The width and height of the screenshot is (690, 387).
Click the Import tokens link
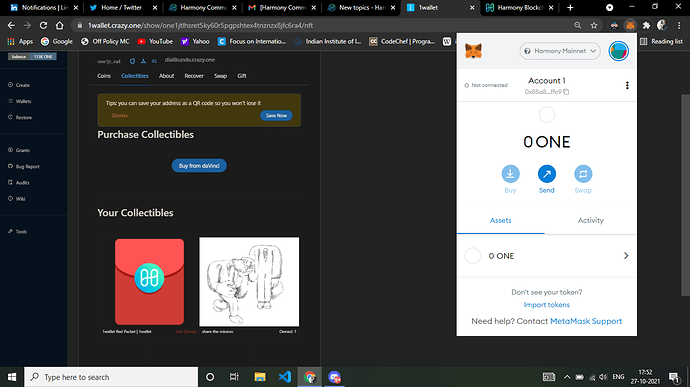click(547, 305)
